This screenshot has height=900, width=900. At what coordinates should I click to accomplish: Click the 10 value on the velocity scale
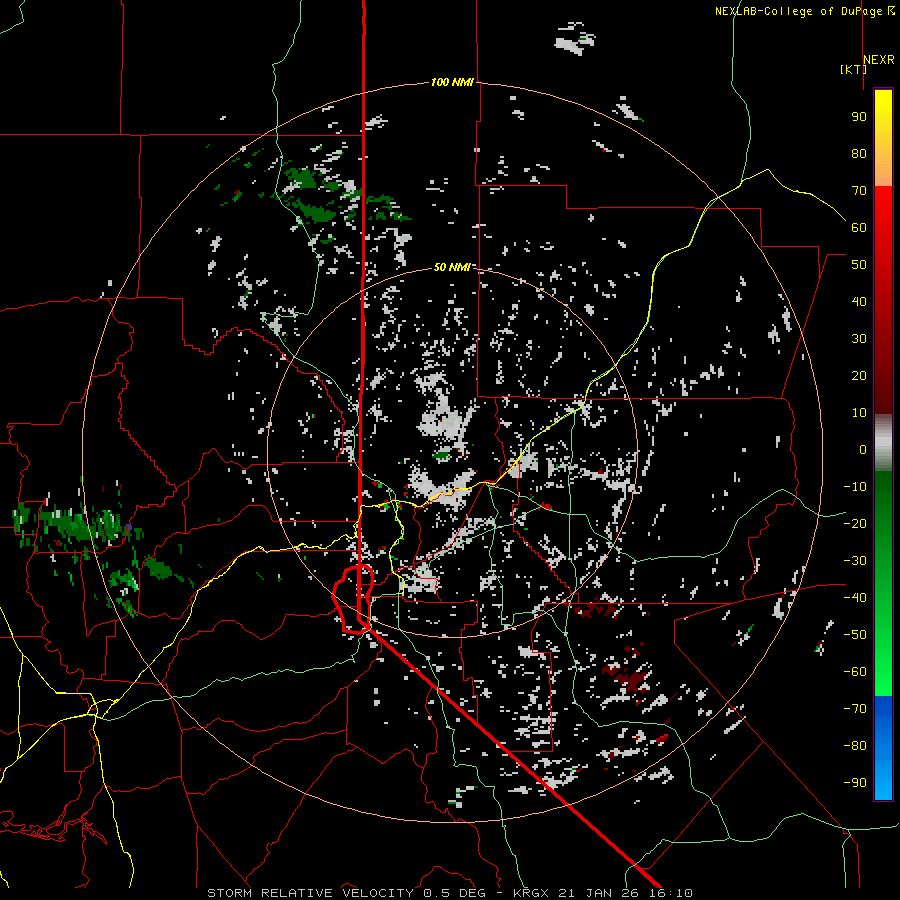pyautogui.click(x=859, y=413)
